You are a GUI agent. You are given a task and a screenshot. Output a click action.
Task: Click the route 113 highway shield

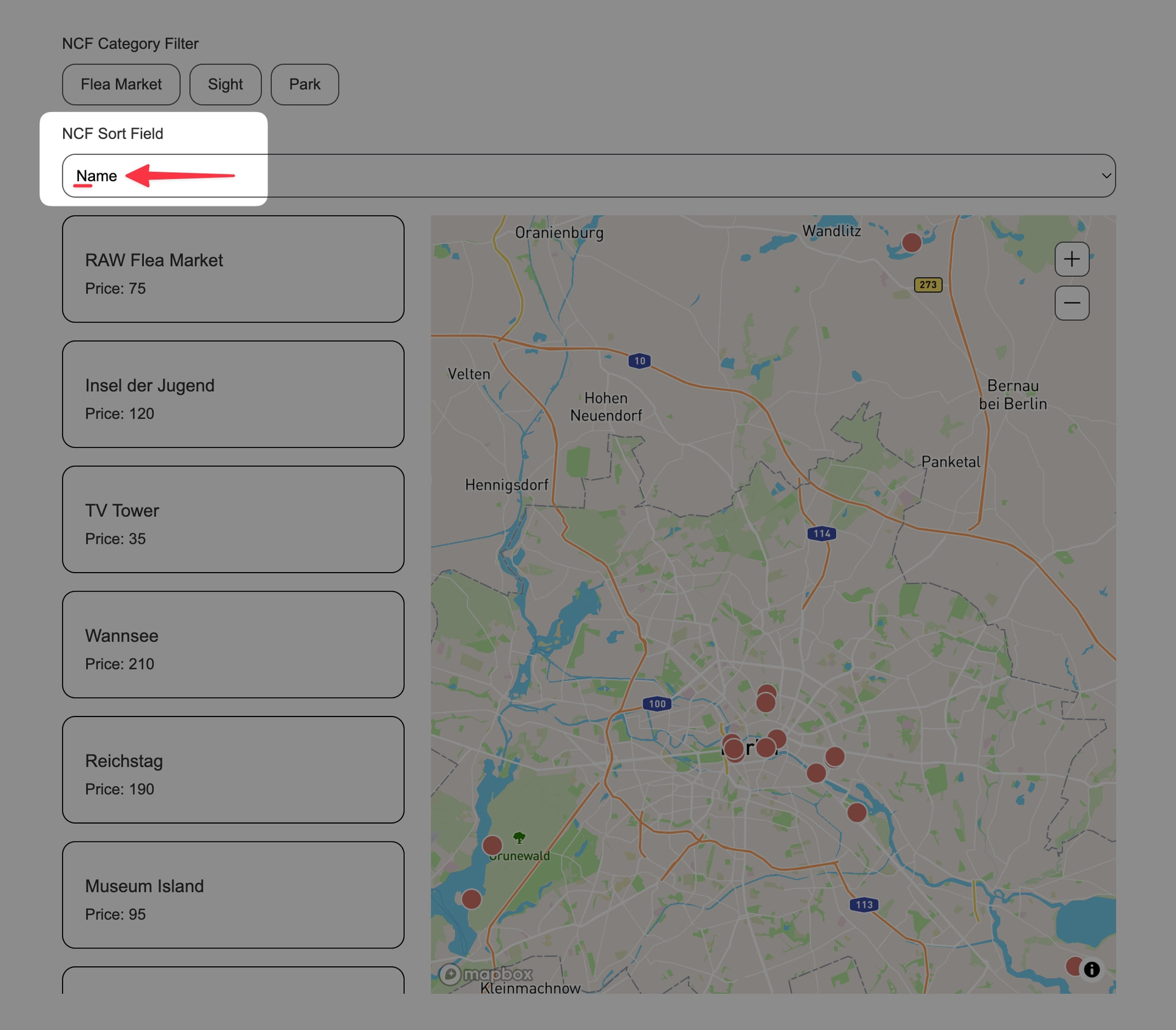(x=864, y=904)
